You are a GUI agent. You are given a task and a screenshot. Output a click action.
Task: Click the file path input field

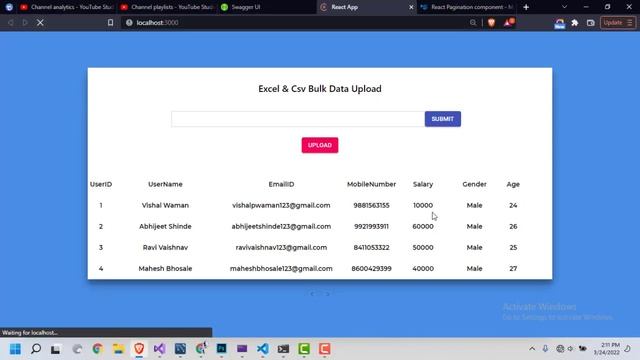coord(298,119)
